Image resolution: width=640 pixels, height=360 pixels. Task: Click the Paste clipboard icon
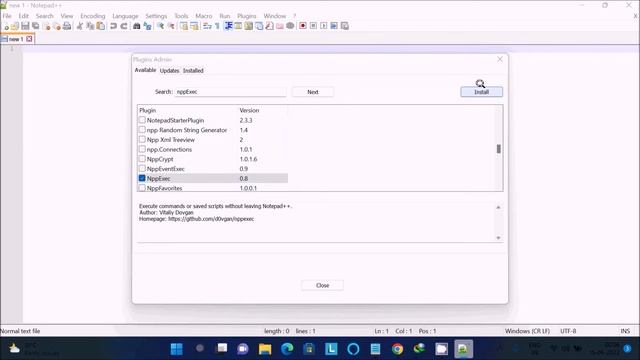tap(100, 26)
